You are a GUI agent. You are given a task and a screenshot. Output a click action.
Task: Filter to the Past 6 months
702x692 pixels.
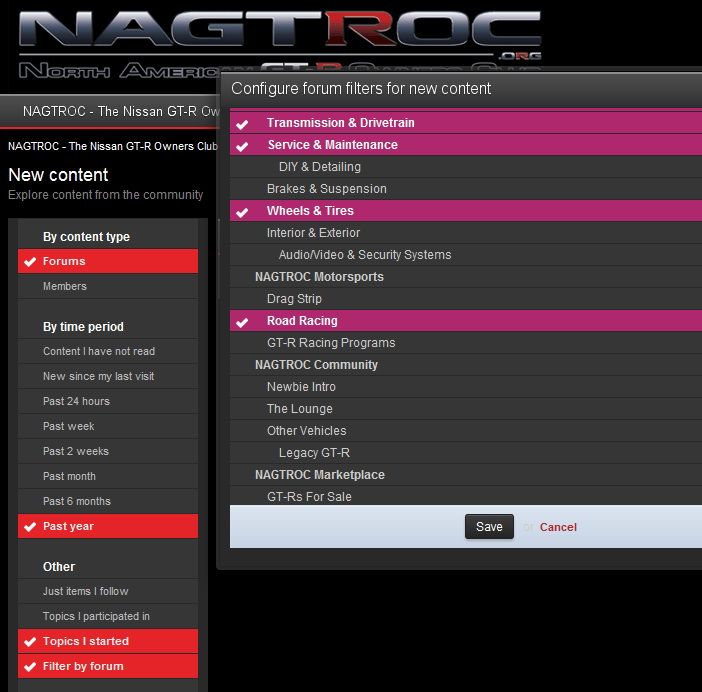tap(108, 501)
